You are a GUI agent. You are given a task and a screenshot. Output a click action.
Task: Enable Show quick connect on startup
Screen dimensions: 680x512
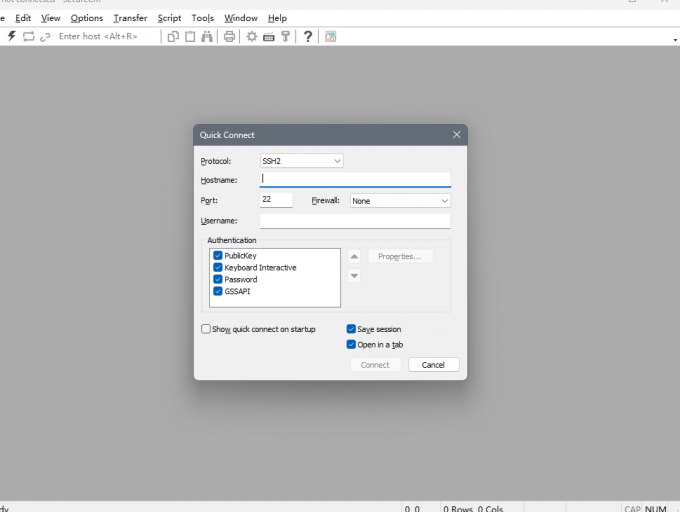206,329
